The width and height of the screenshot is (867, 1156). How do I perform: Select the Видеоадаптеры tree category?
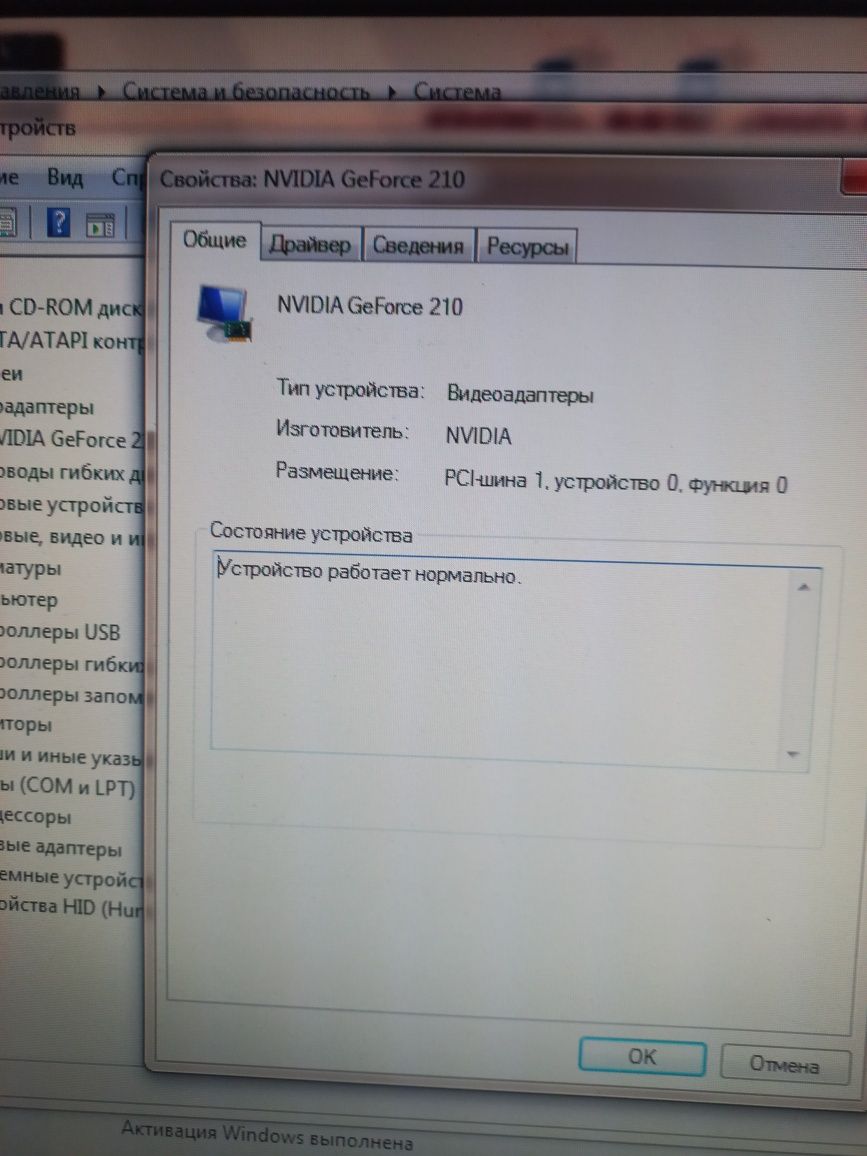47,407
